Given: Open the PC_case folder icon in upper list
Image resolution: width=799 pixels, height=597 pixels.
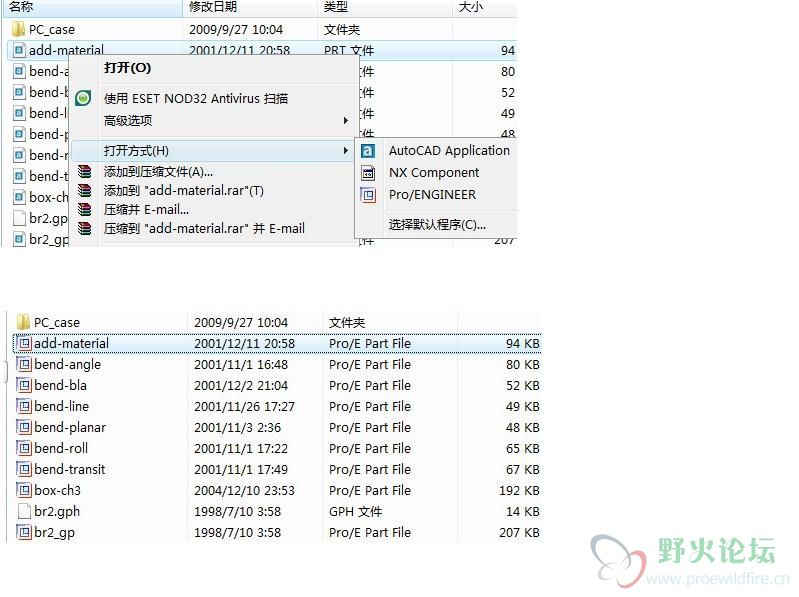Looking at the screenshot, I should point(18,29).
